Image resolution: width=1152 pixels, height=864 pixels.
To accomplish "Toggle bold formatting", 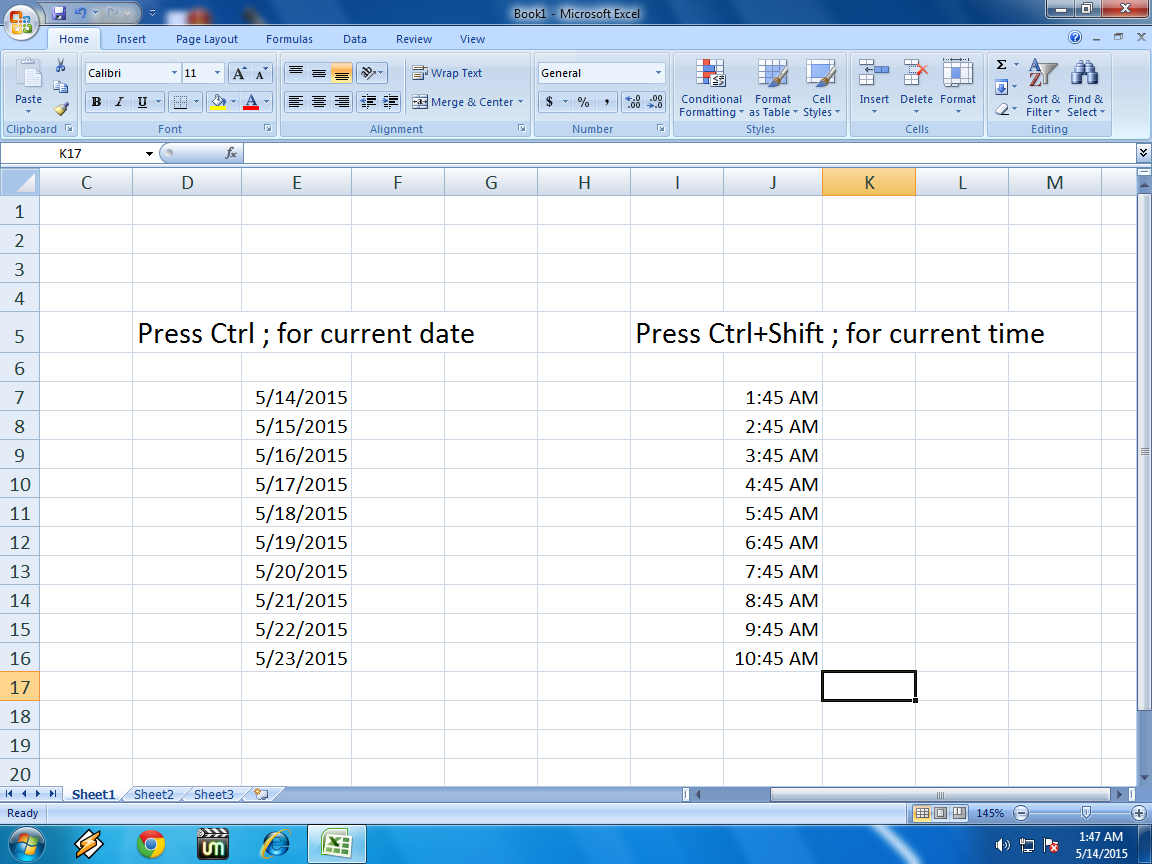I will pyautogui.click(x=96, y=101).
